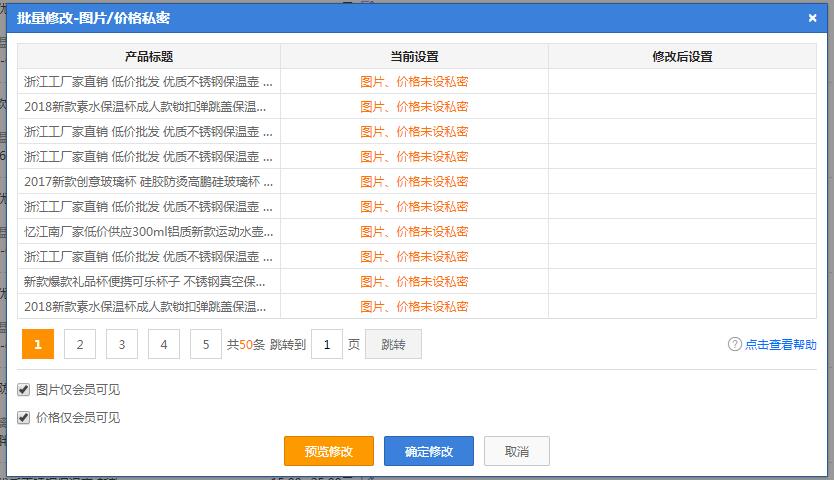Image resolution: width=834 pixels, height=480 pixels.
Task: Confirm with the 确定修改 button
Action: (429, 451)
